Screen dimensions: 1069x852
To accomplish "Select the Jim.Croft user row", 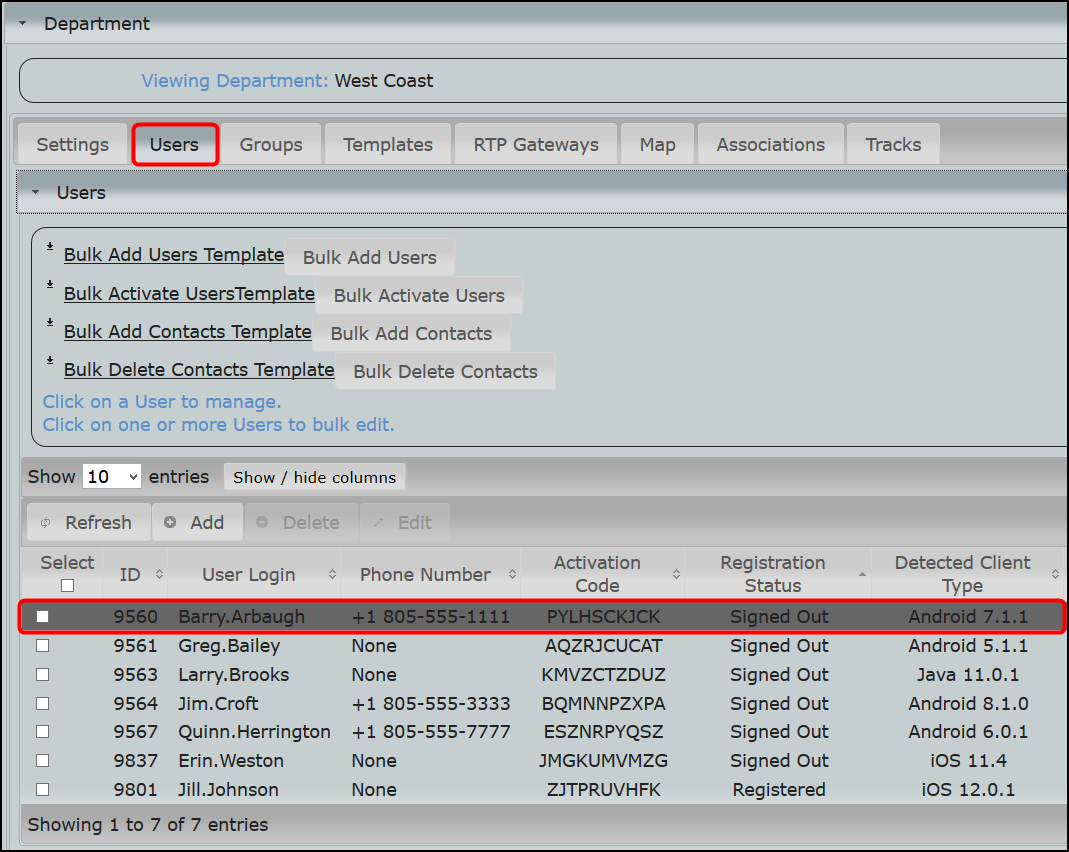I will click(x=542, y=703).
